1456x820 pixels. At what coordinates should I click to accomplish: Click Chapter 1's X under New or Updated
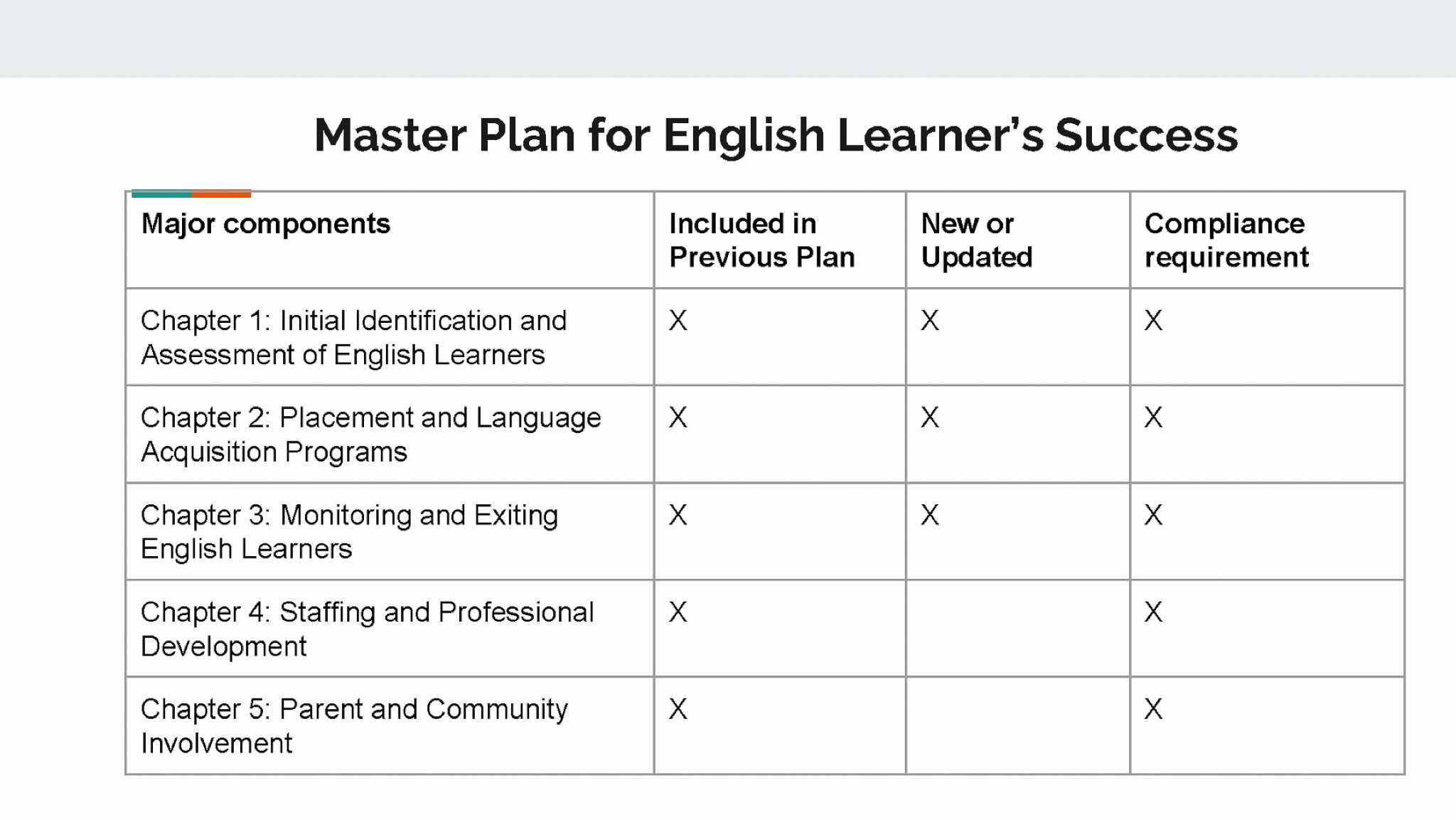(x=930, y=321)
